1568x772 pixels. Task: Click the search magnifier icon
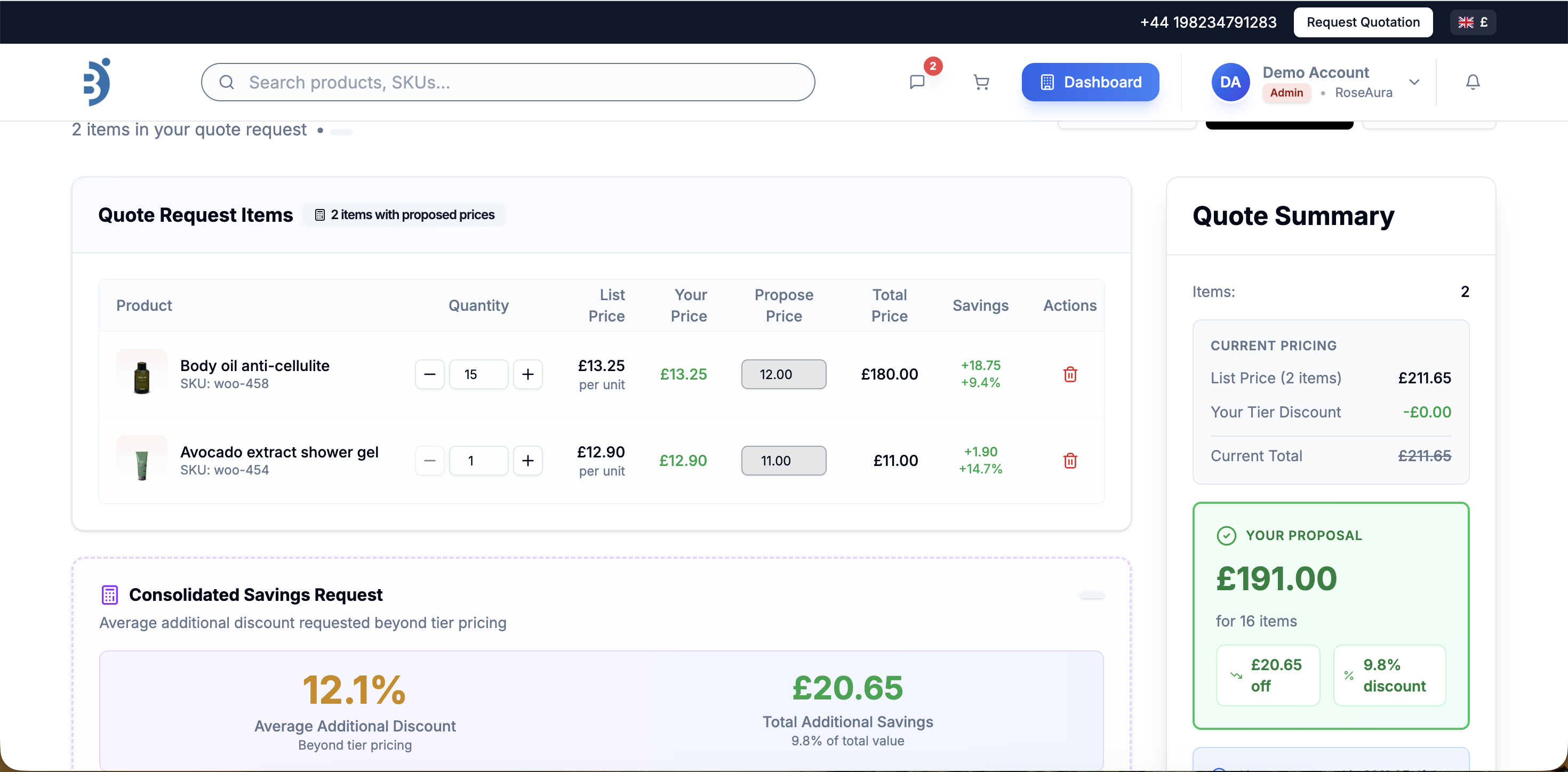point(227,82)
